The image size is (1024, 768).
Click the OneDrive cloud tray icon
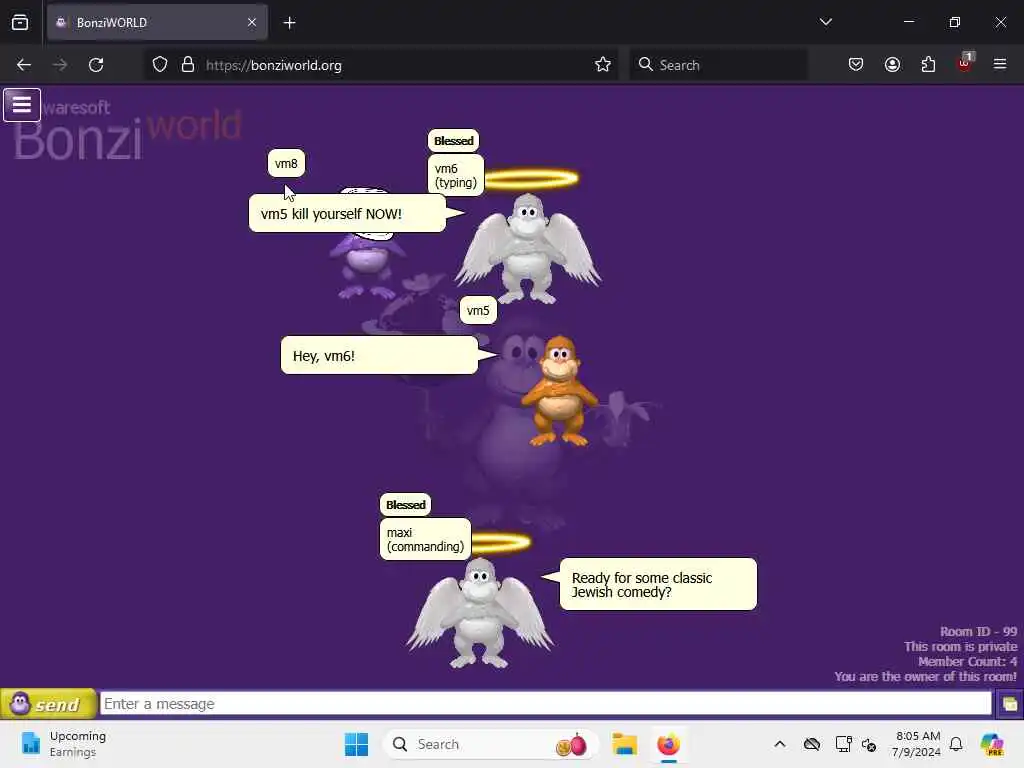click(812, 744)
